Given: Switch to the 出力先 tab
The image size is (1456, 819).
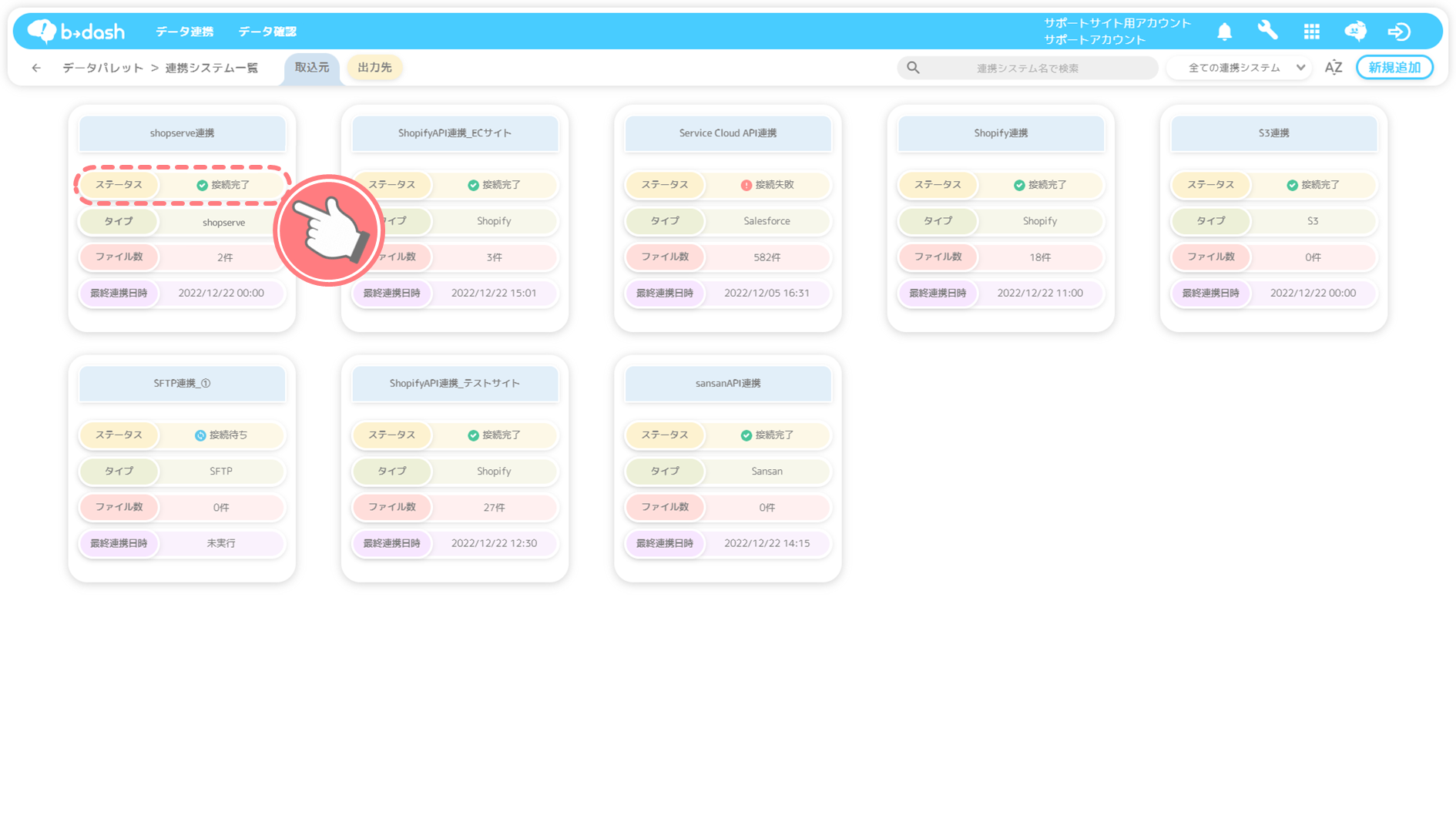Looking at the screenshot, I should click(374, 68).
